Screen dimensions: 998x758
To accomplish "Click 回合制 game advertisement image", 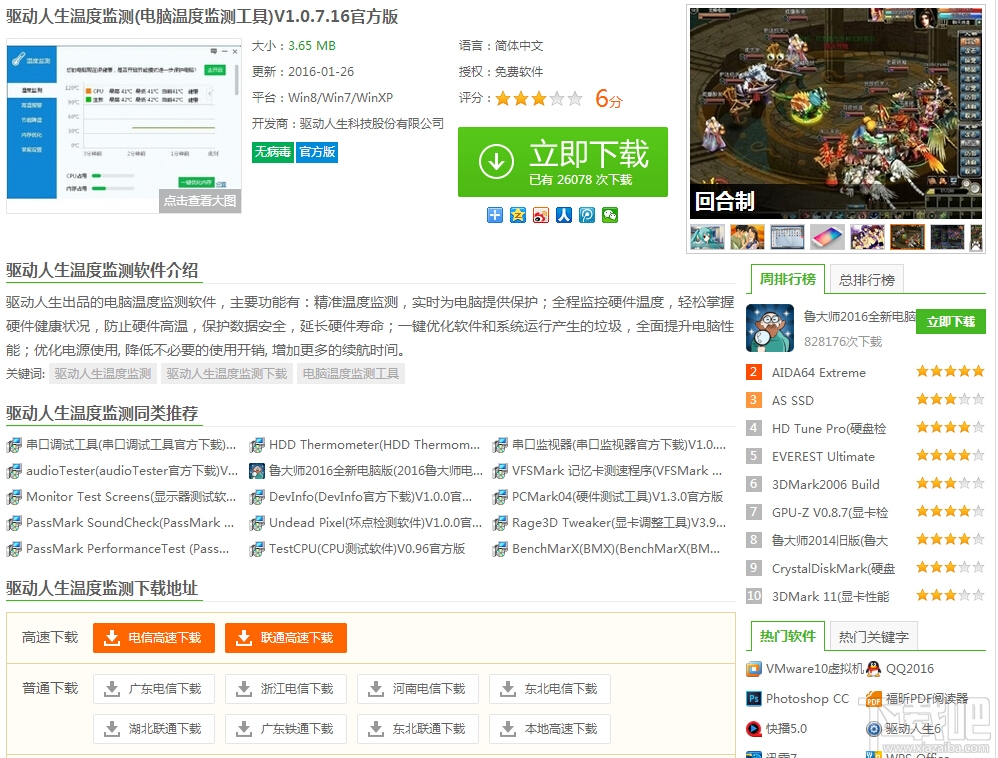I will [836, 113].
